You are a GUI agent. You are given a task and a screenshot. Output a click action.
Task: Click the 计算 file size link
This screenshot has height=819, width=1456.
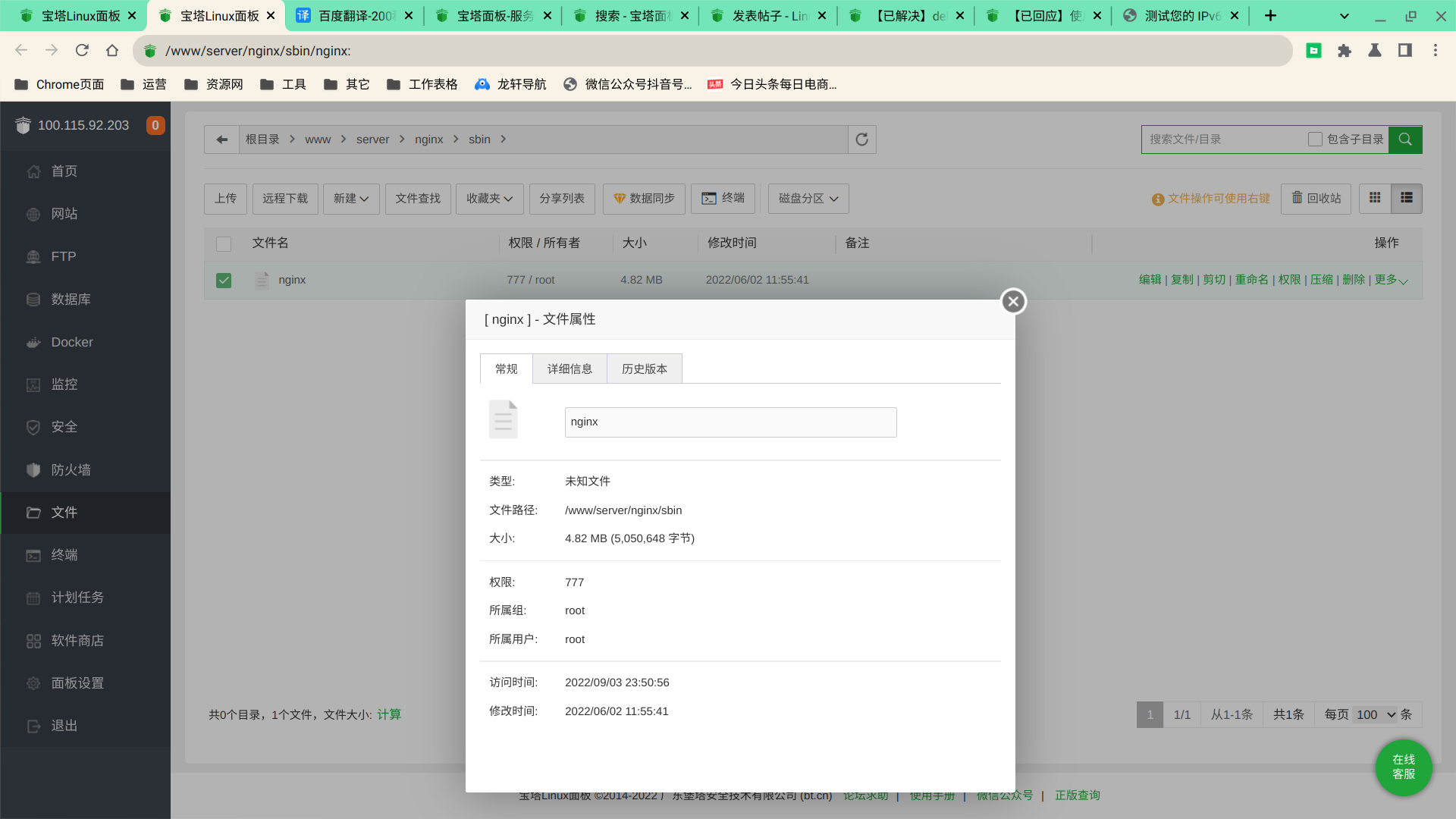[x=389, y=714]
